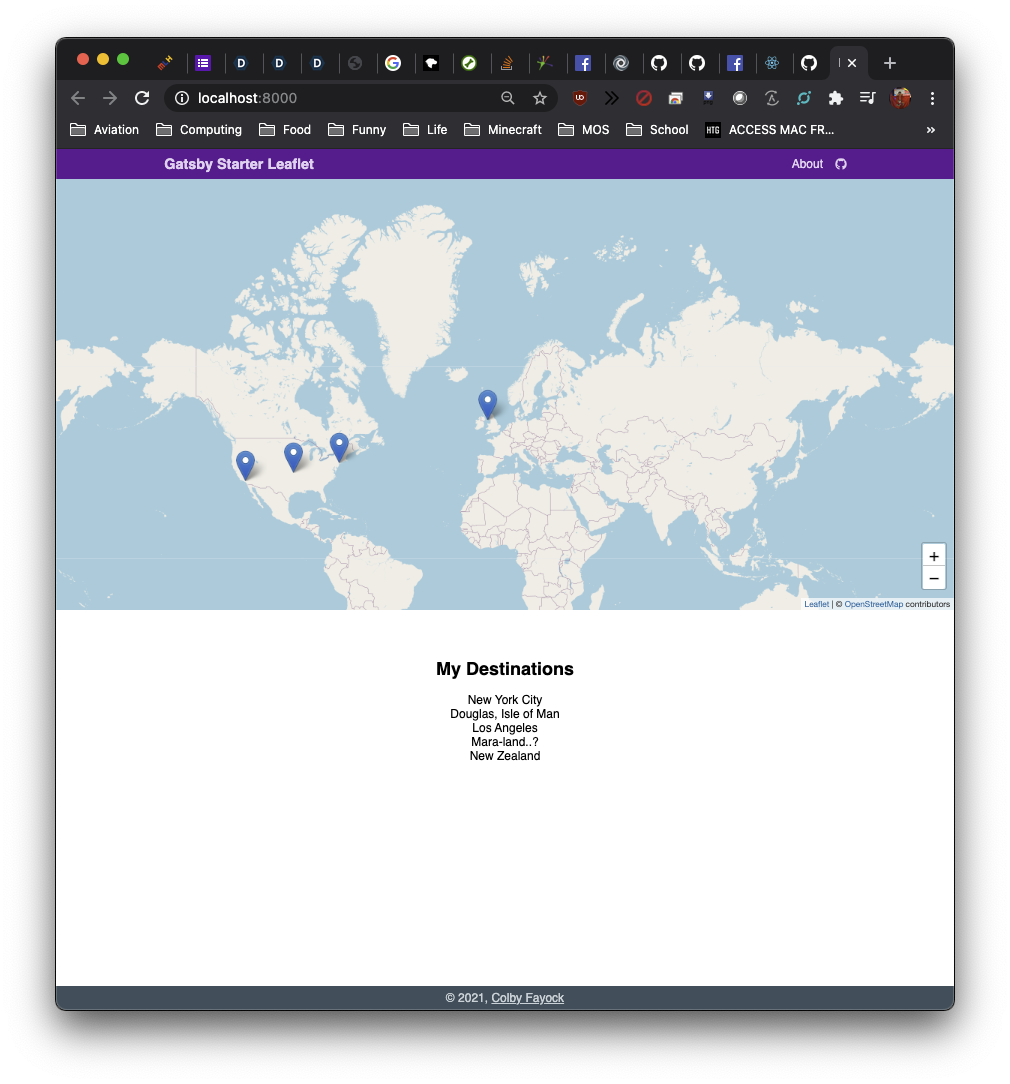Click the map marker near Los Angeles
1010x1084 pixels.
[x=246, y=461]
